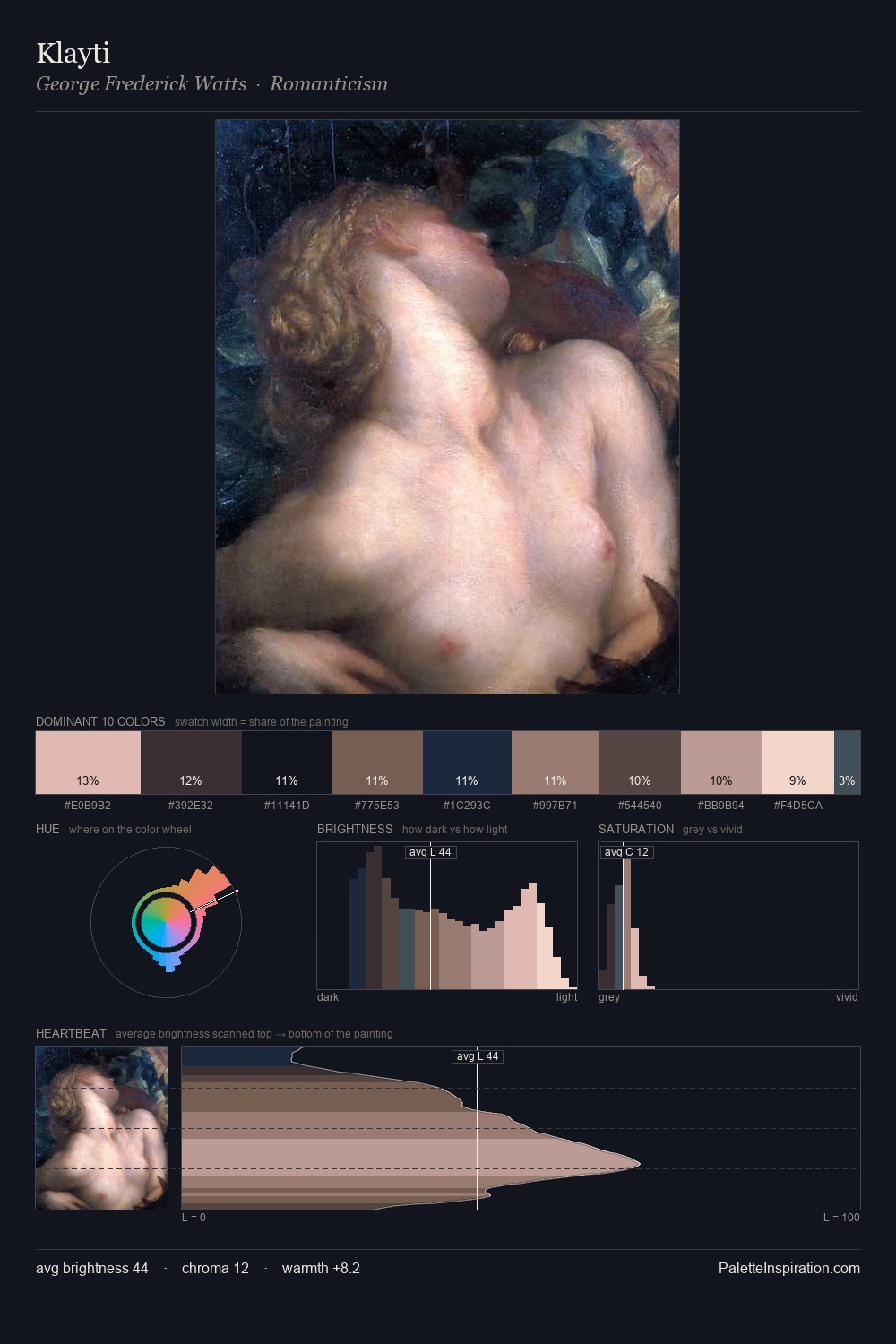Click the hex label #544540
The image size is (896, 1344).
(640, 806)
